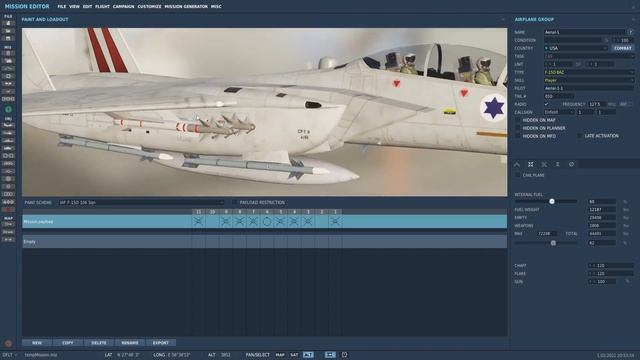640x360 pixels.
Task: Click the EXPORT payload button
Action: click(x=161, y=343)
